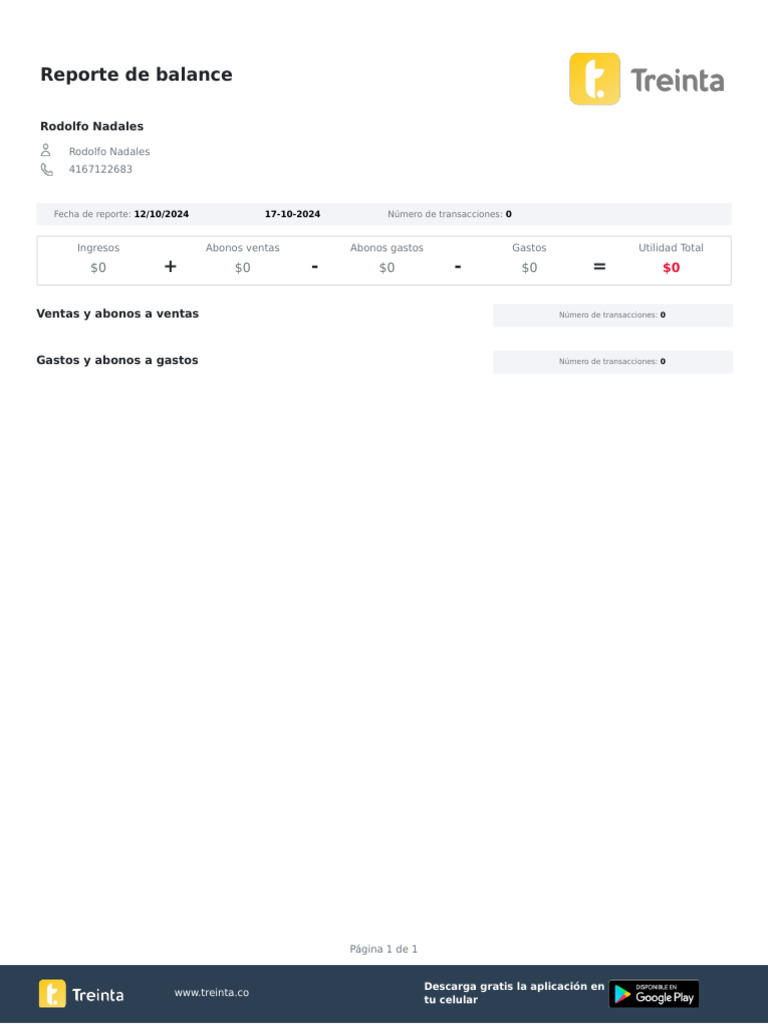Click the yellow Treinta logo icon in header
The width and height of the screenshot is (768, 1024).
pyautogui.click(x=594, y=79)
